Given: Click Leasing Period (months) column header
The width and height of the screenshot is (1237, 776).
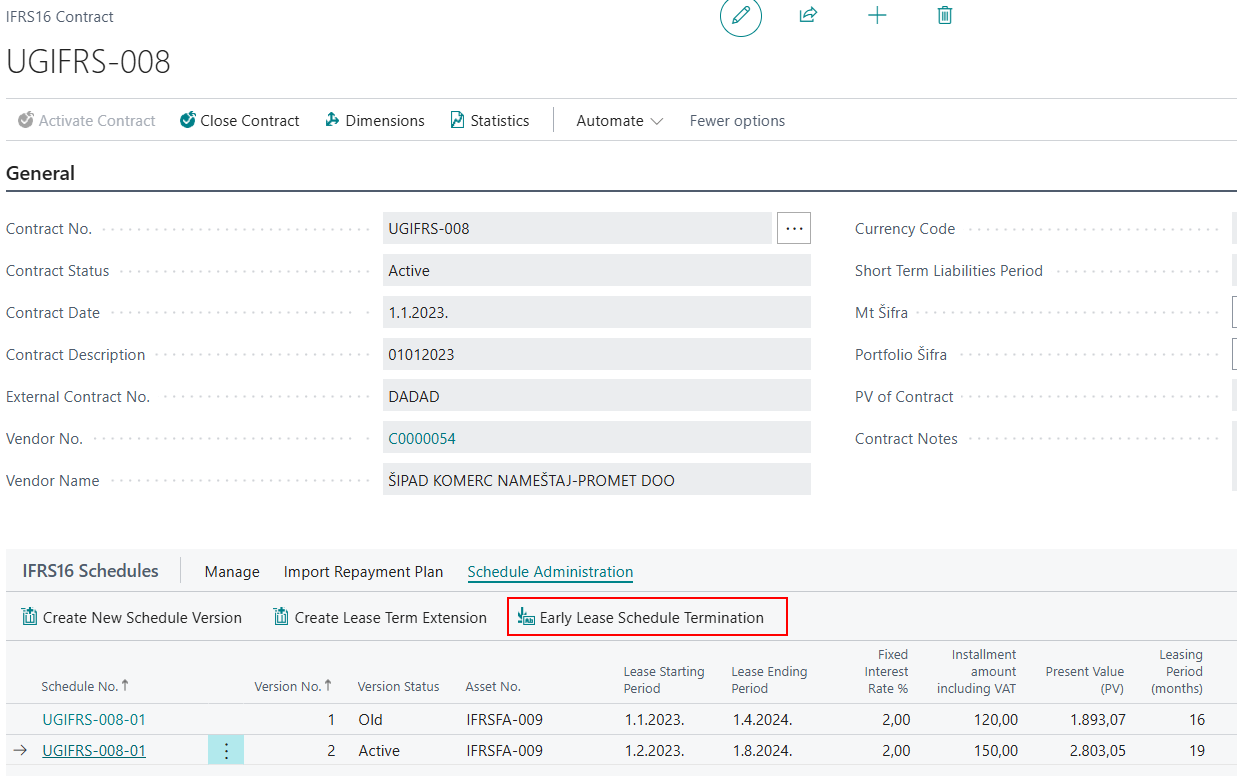Looking at the screenshot, I should [1177, 671].
